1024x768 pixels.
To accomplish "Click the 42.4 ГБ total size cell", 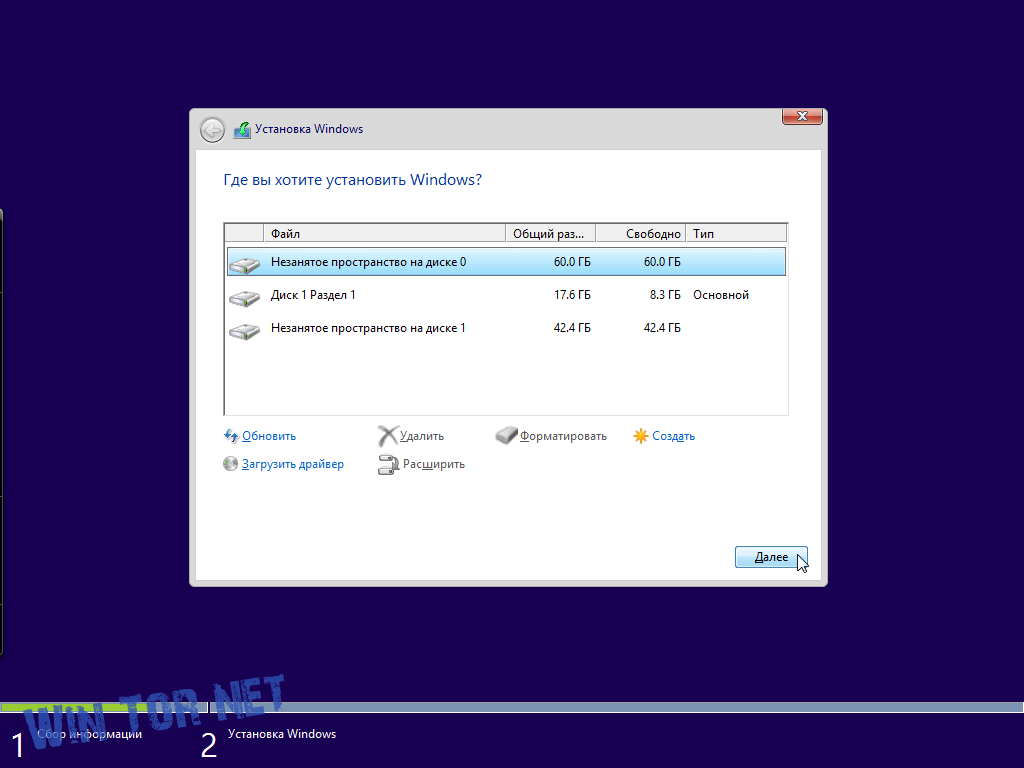I will (572, 328).
